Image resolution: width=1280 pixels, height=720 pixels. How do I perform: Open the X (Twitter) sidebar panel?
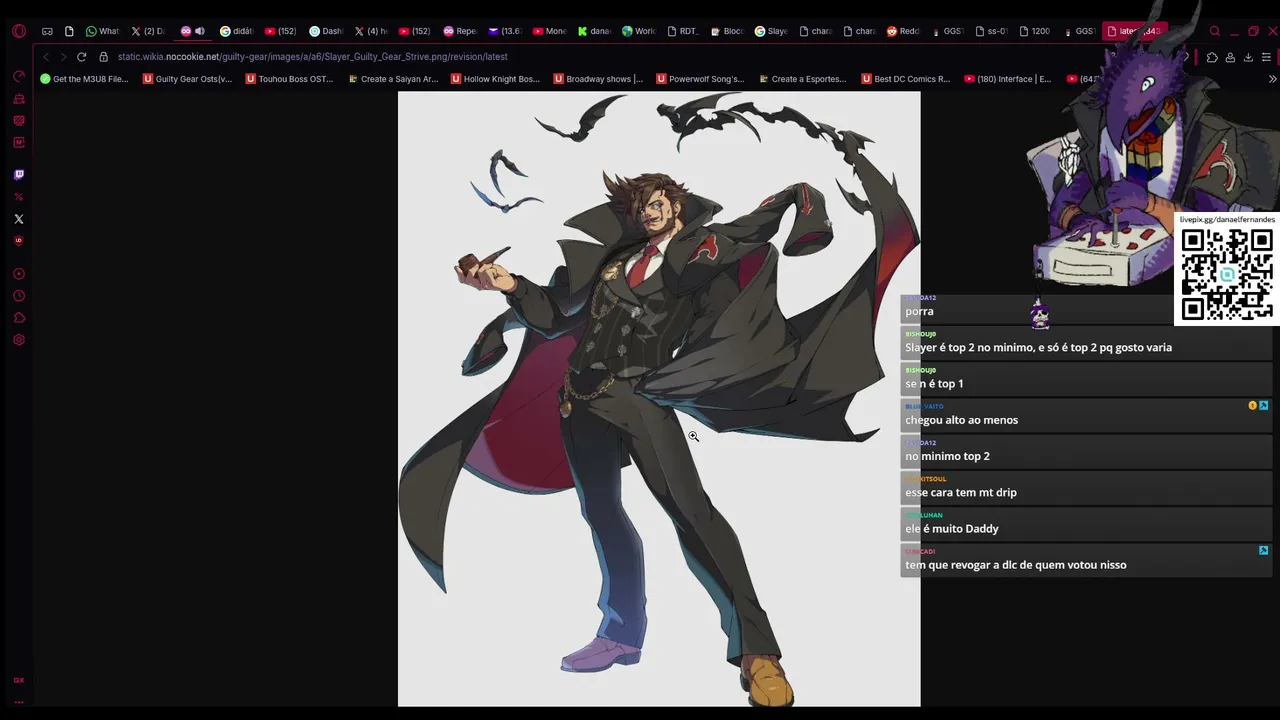(19, 219)
